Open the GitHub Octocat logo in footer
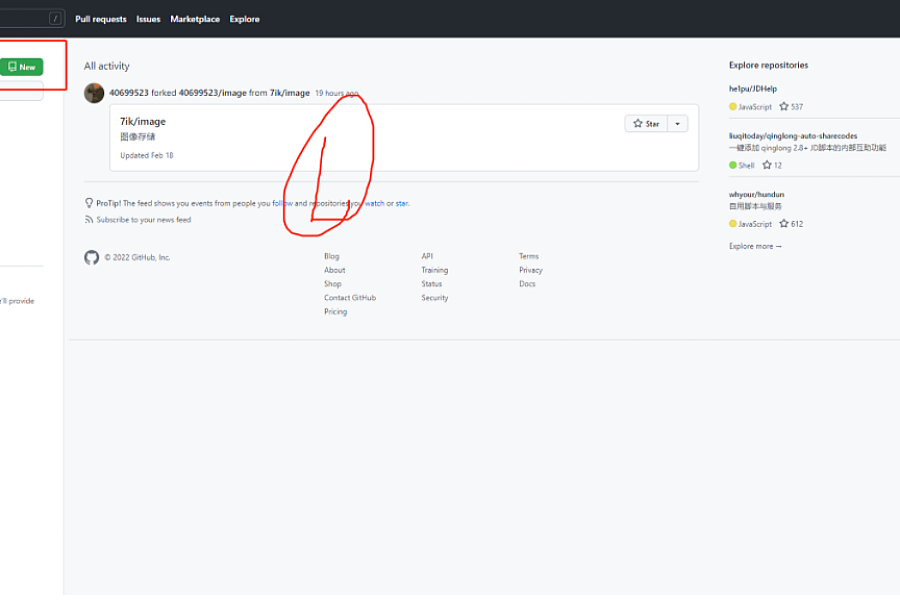 pos(92,257)
